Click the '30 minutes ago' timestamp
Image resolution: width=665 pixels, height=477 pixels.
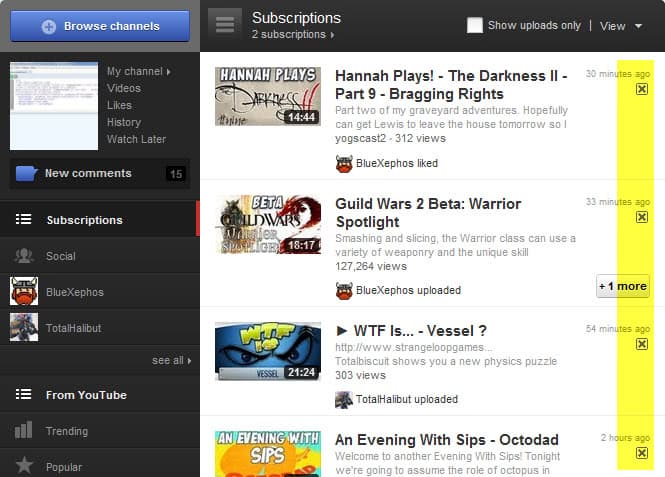coord(618,74)
